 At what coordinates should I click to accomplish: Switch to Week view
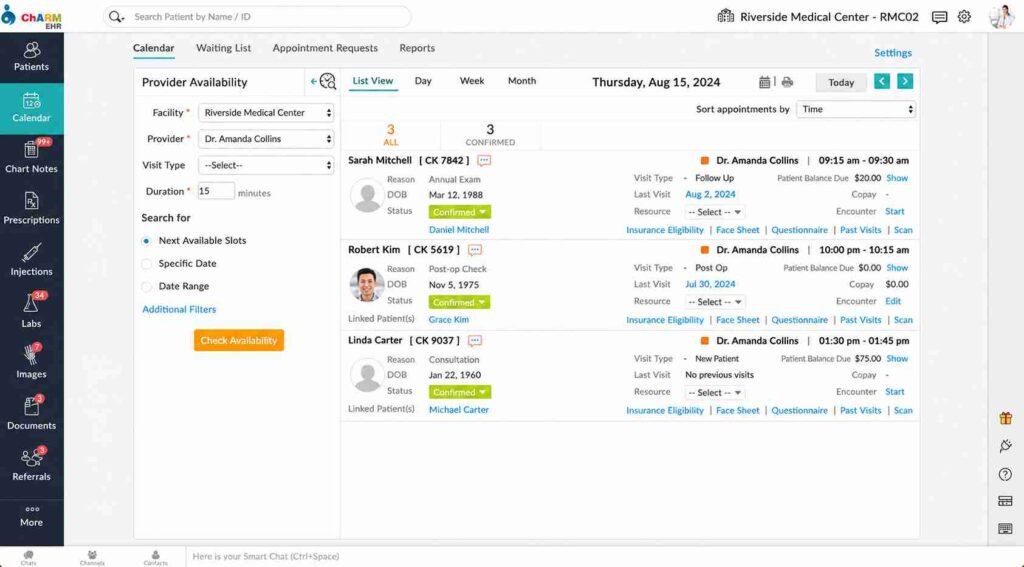click(472, 81)
